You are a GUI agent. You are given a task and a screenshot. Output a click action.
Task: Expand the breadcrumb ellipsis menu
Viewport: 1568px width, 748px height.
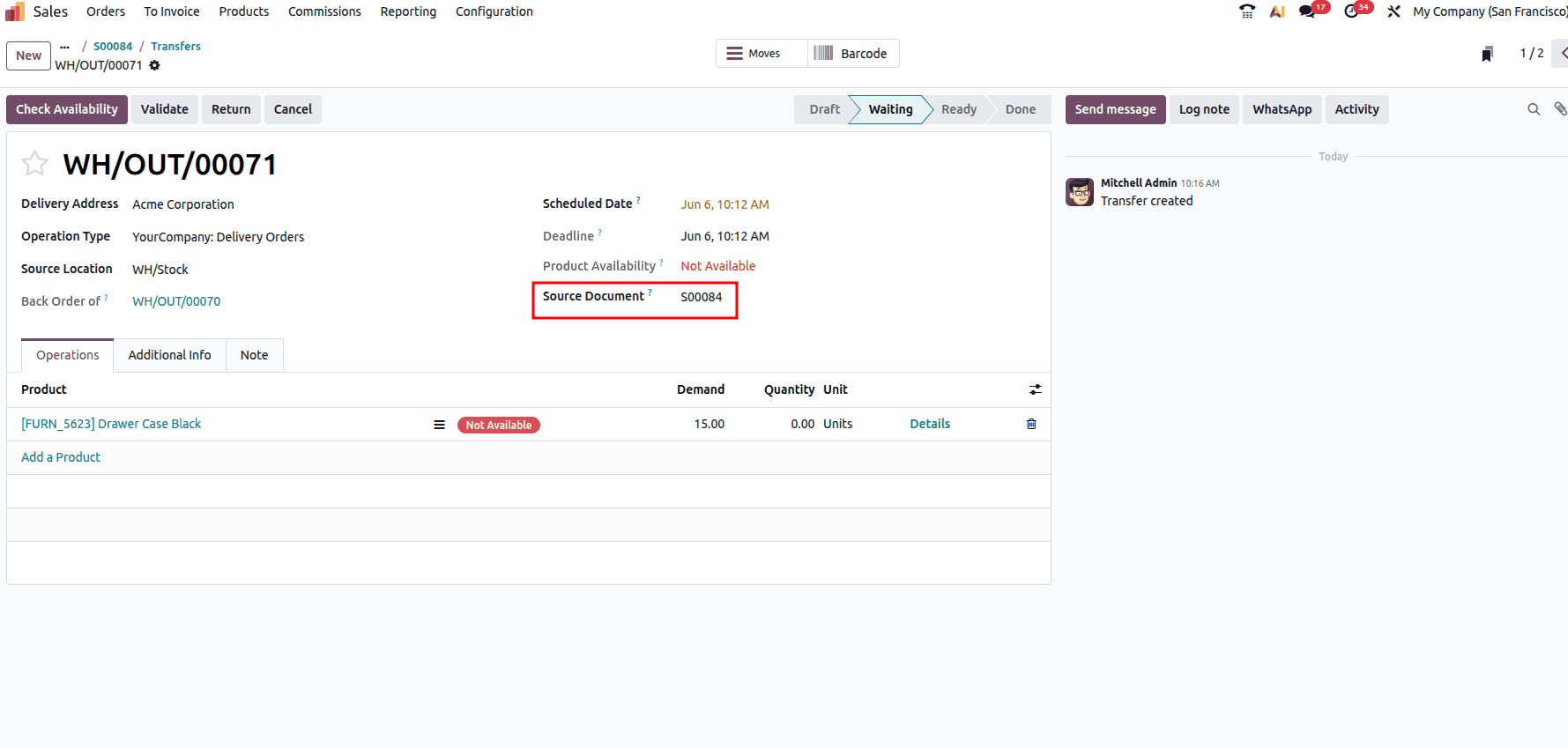point(64,47)
